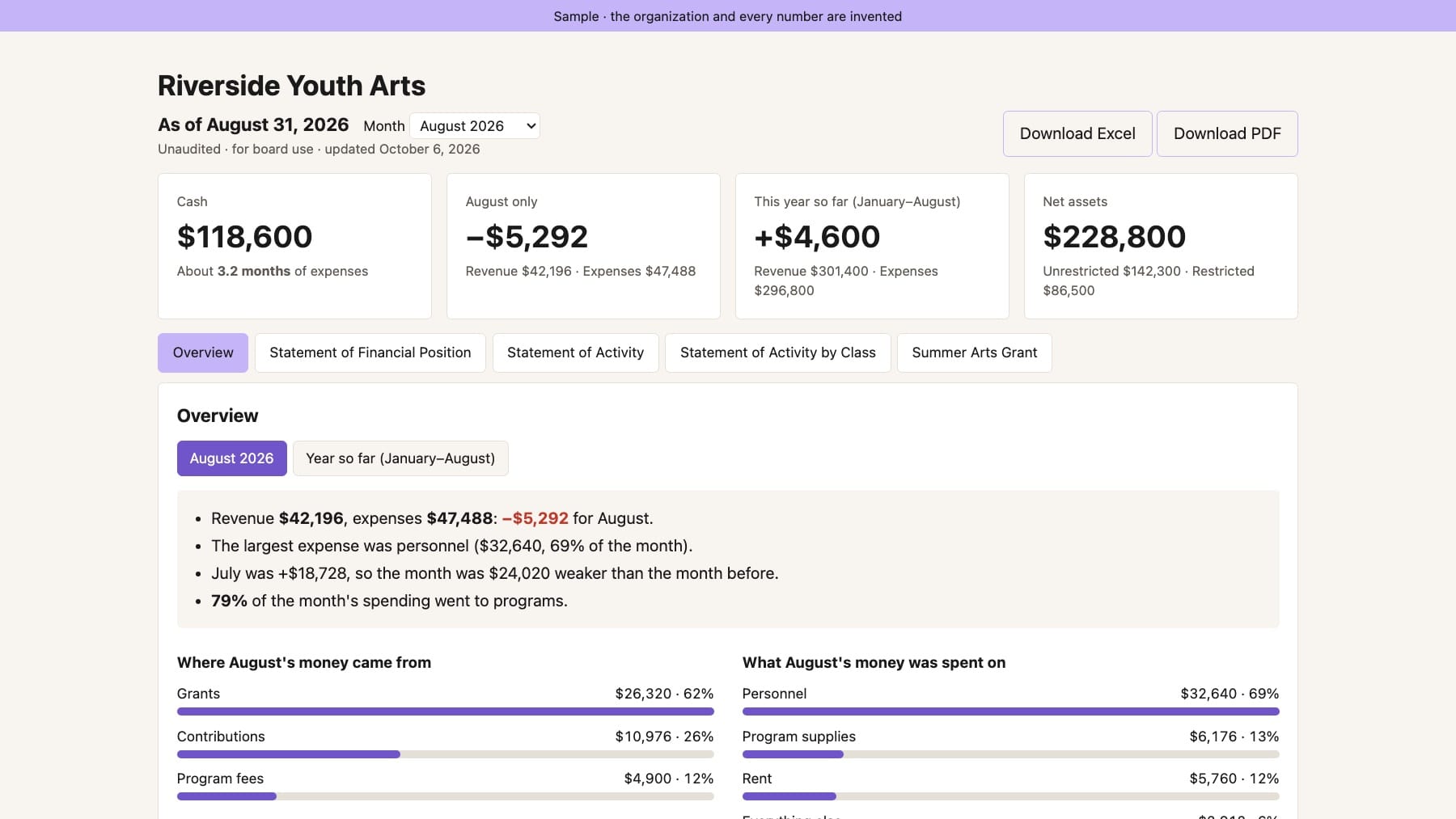Click the Riverside Youth Arts heading
The image size is (1456, 819).
point(291,86)
